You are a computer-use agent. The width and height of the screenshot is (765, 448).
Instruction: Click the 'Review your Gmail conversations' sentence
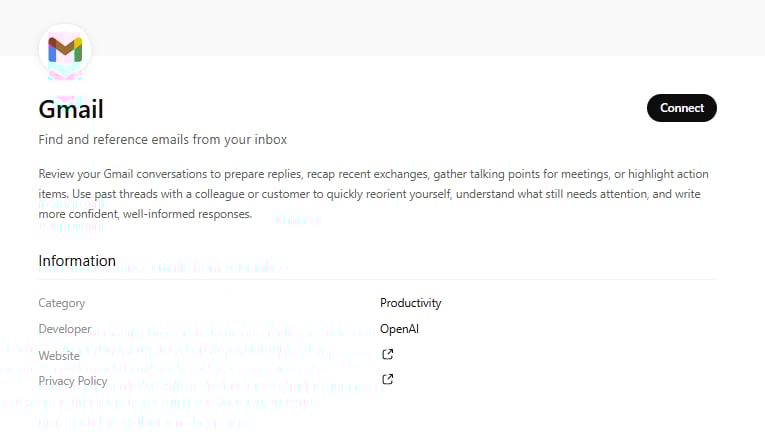coord(373,174)
